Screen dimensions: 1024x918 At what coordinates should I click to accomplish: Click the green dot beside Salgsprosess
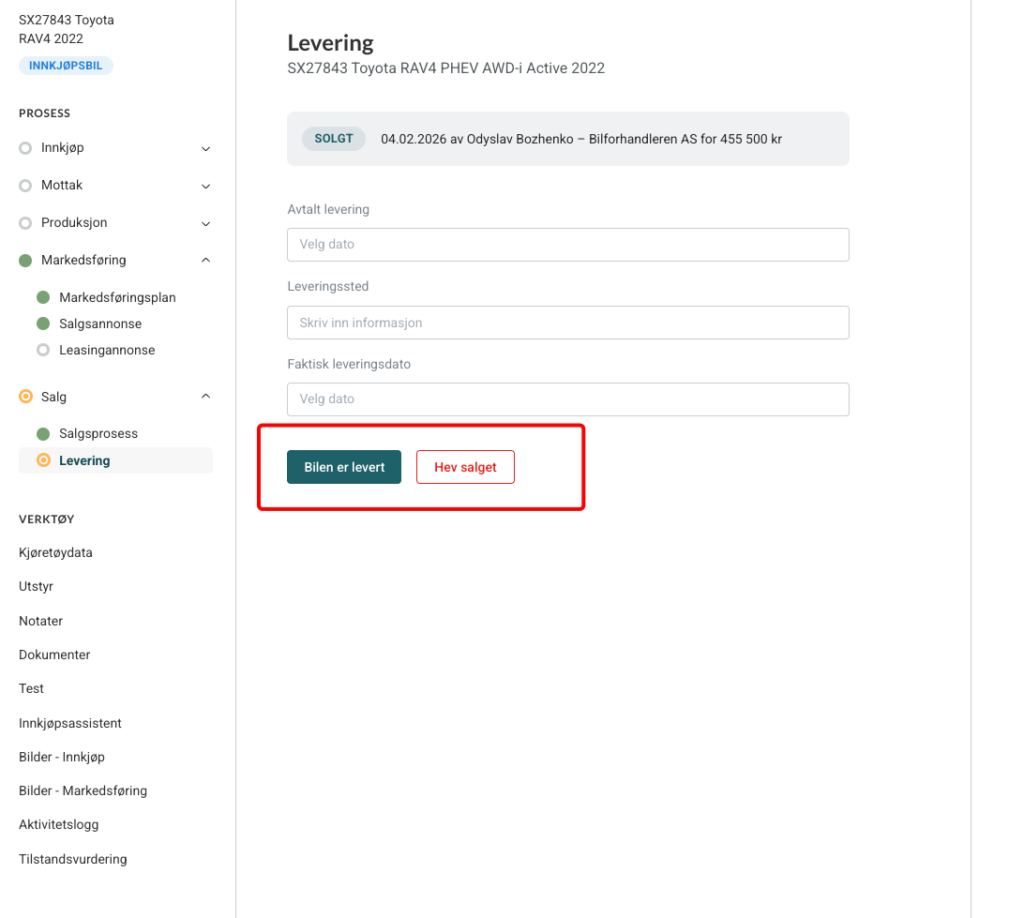pos(43,434)
